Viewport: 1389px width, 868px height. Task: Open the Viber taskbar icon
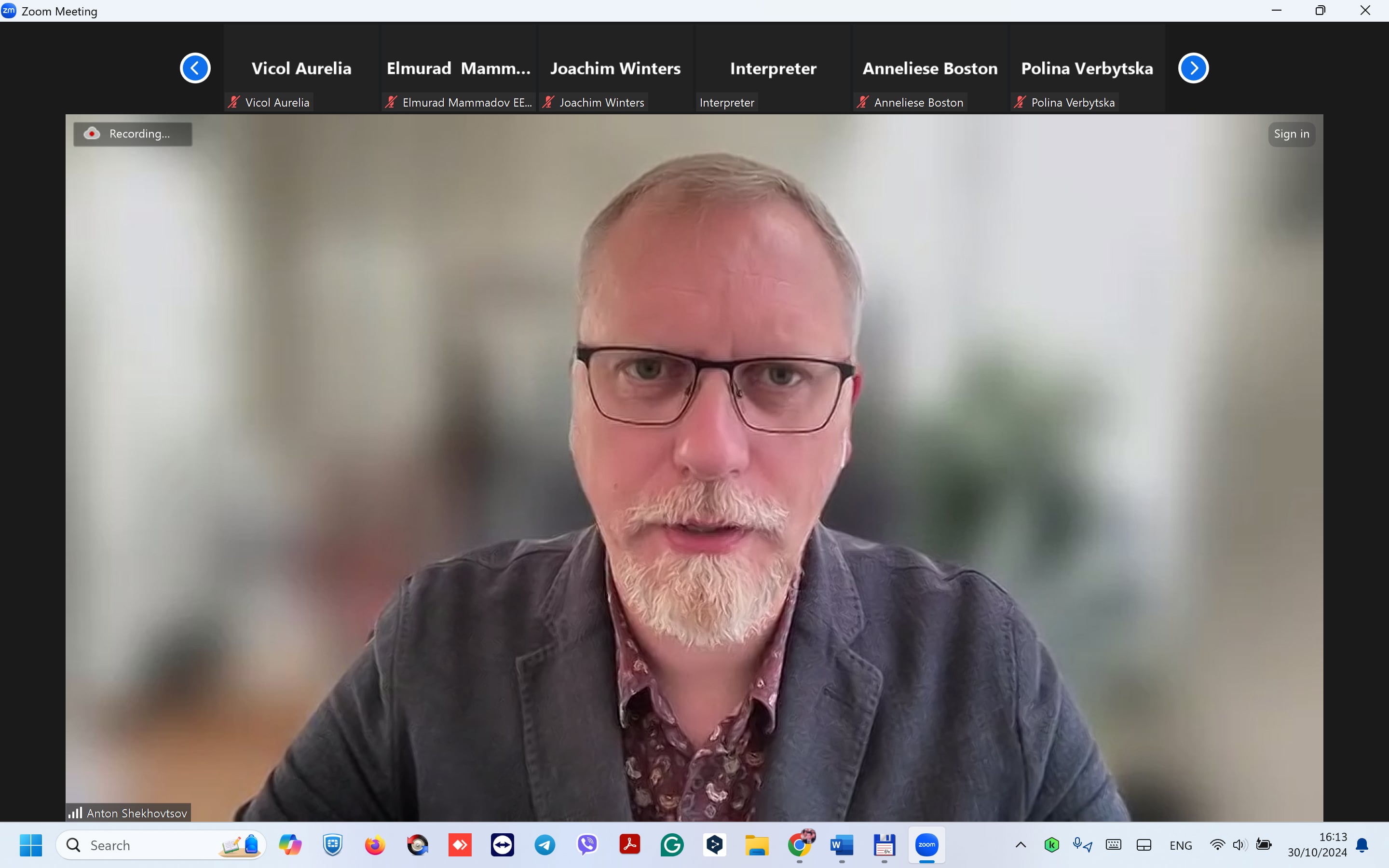click(587, 845)
